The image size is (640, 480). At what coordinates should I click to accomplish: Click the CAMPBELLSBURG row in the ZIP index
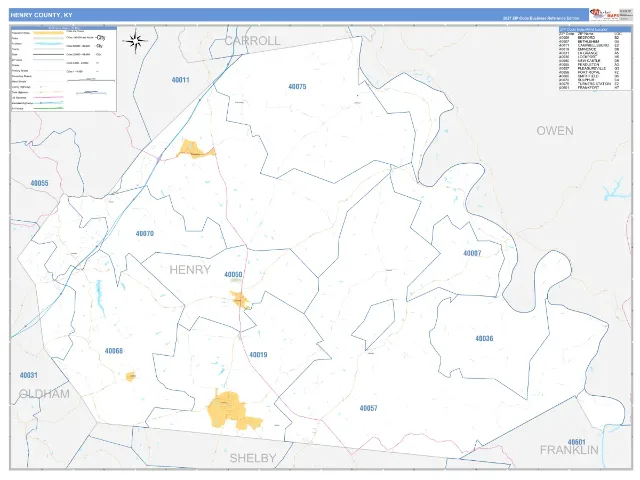(593, 45)
